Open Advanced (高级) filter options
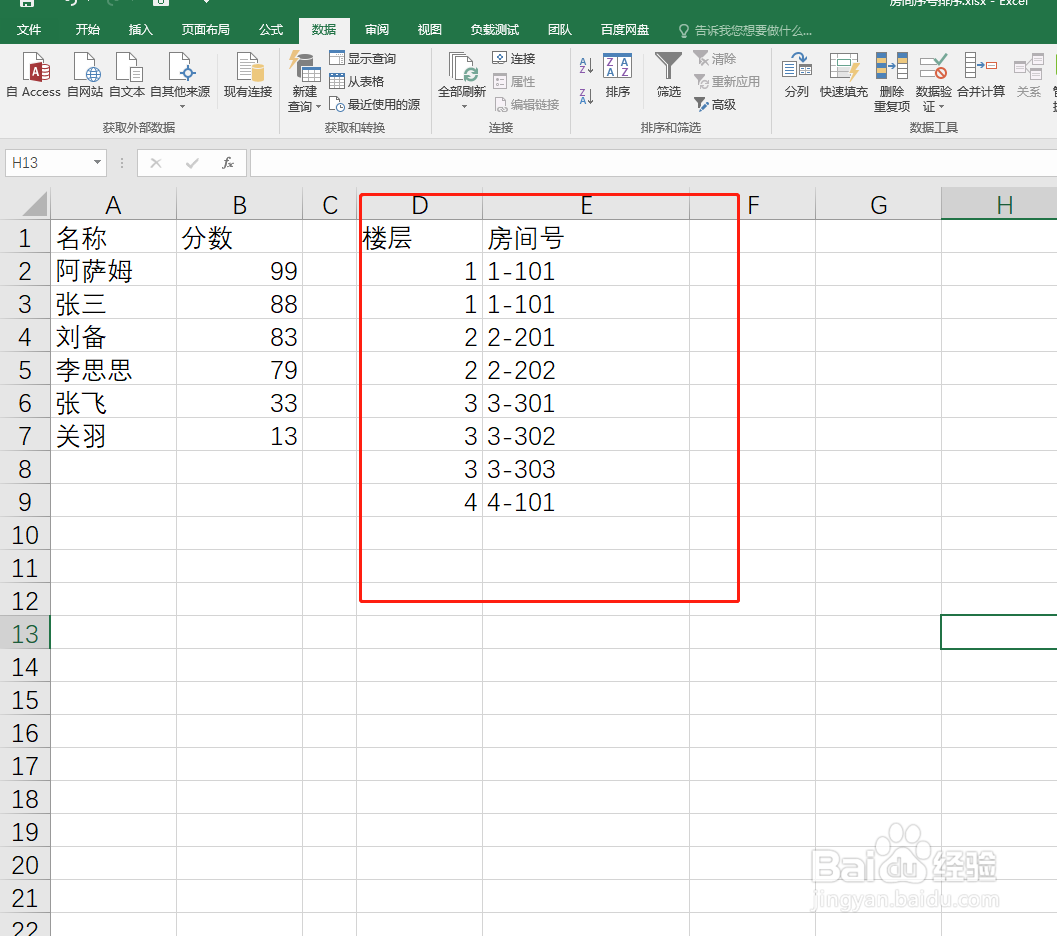1057x936 pixels. pos(715,104)
